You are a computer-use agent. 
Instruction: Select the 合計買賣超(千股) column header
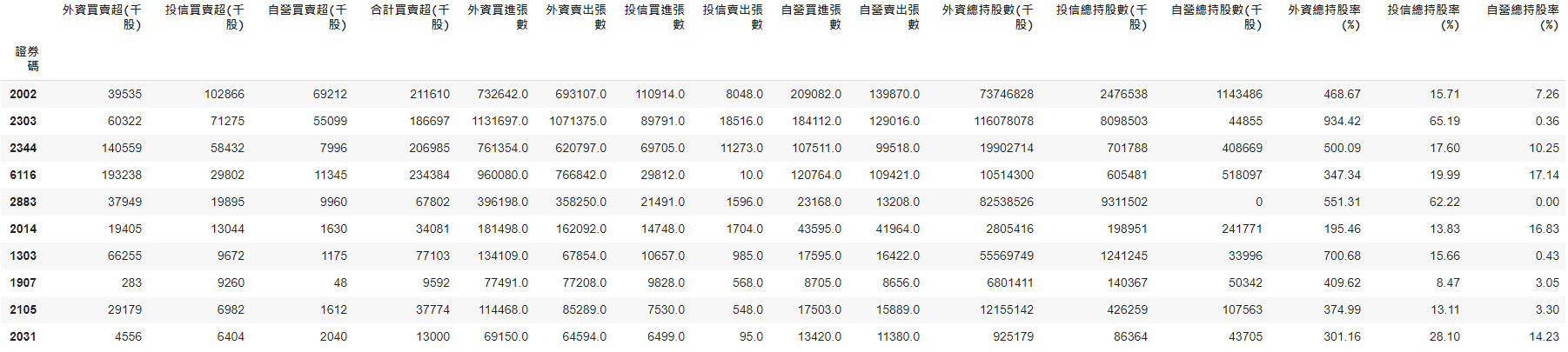(x=410, y=17)
